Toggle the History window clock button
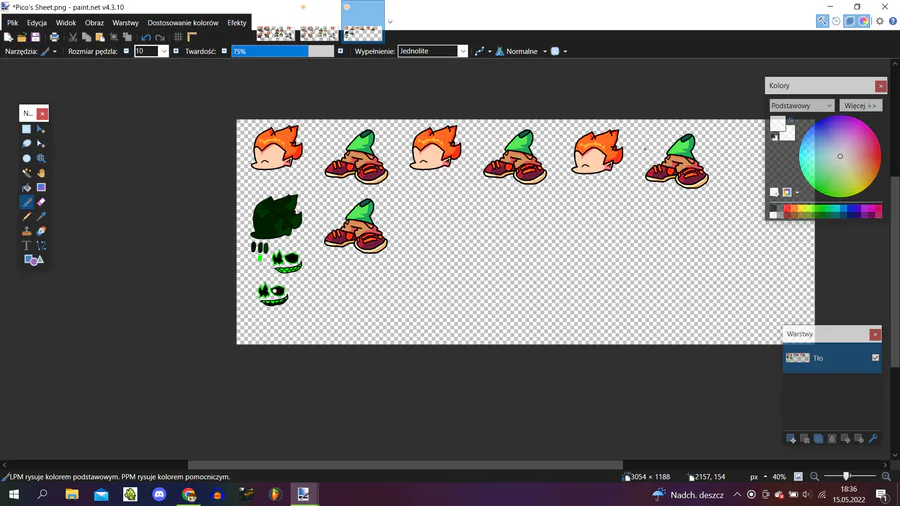The width and height of the screenshot is (900, 506). (x=836, y=21)
